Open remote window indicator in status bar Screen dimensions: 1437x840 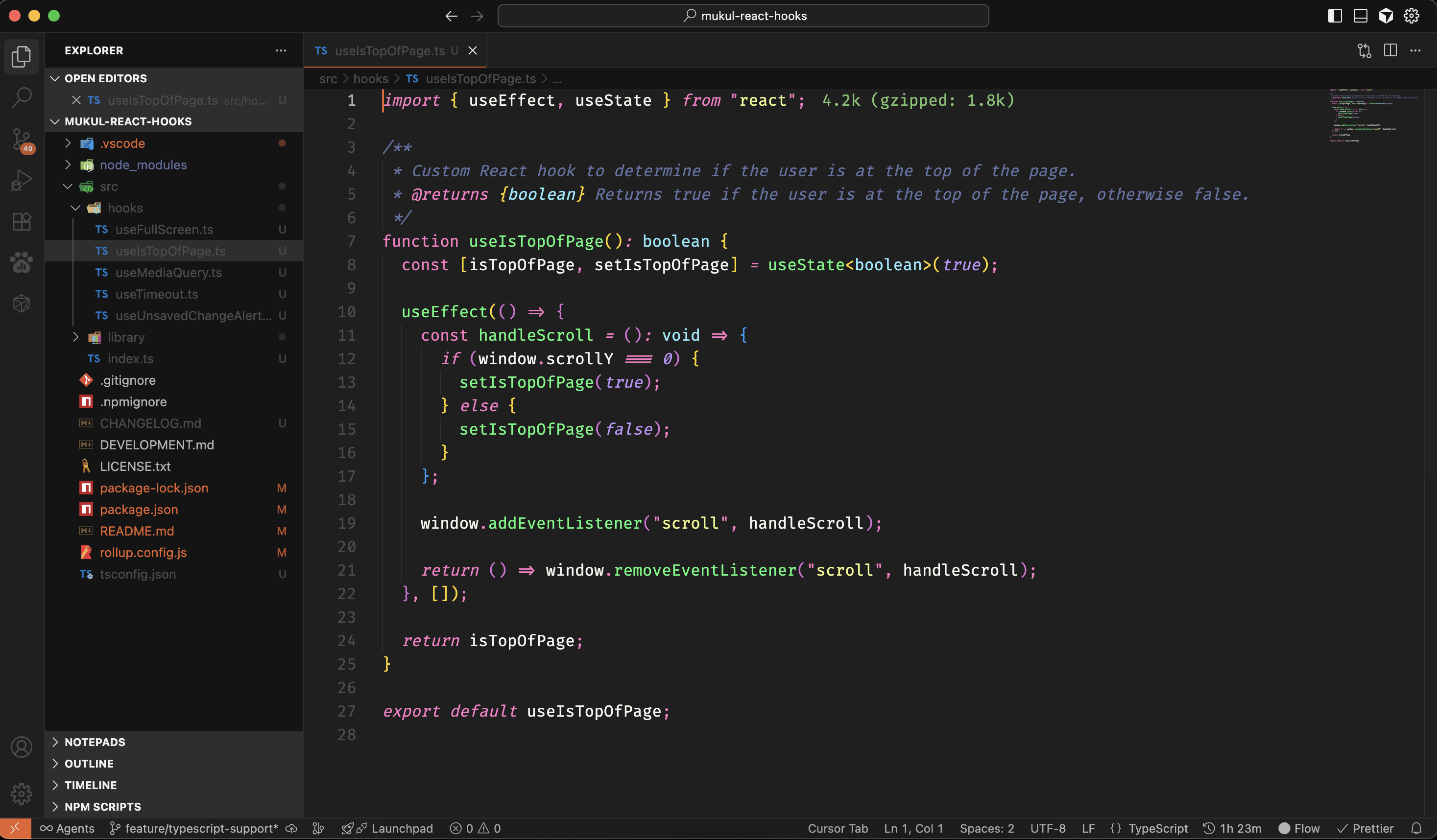point(15,829)
